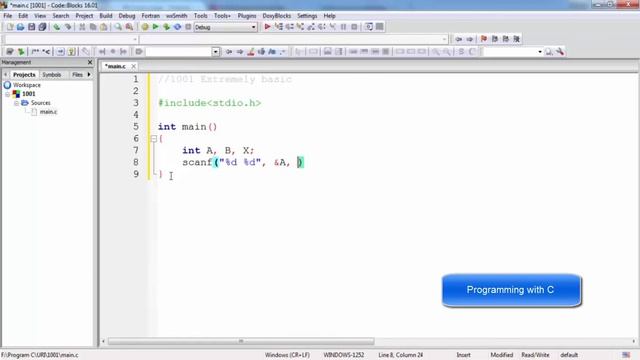The image size is (640, 360).
Task: Select the main.c editor tab
Action: (x=116, y=66)
